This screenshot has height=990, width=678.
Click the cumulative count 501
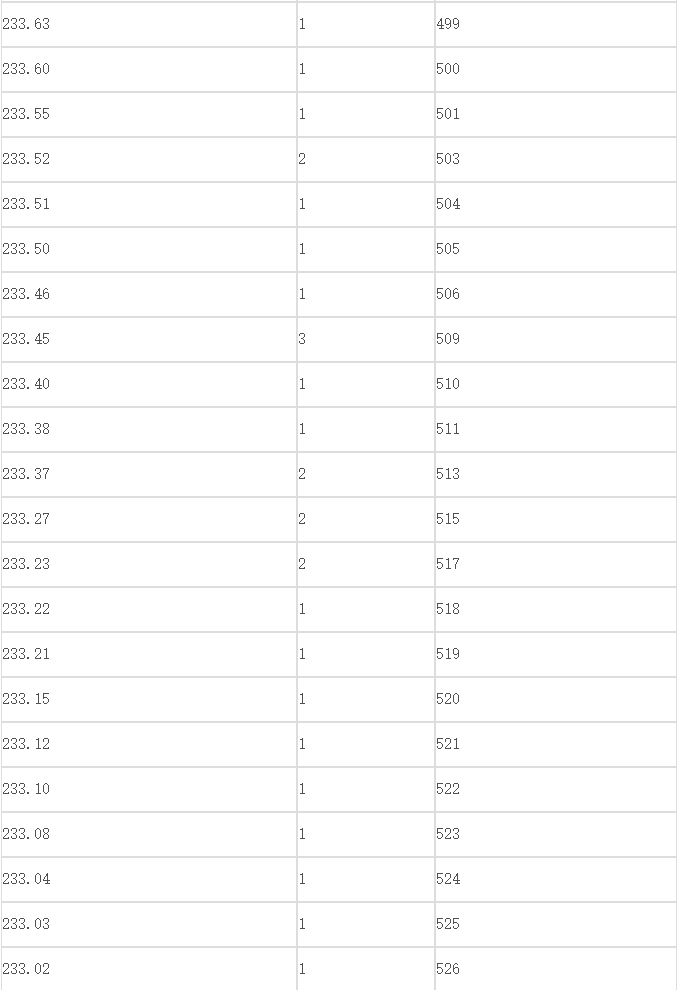pos(556,114)
